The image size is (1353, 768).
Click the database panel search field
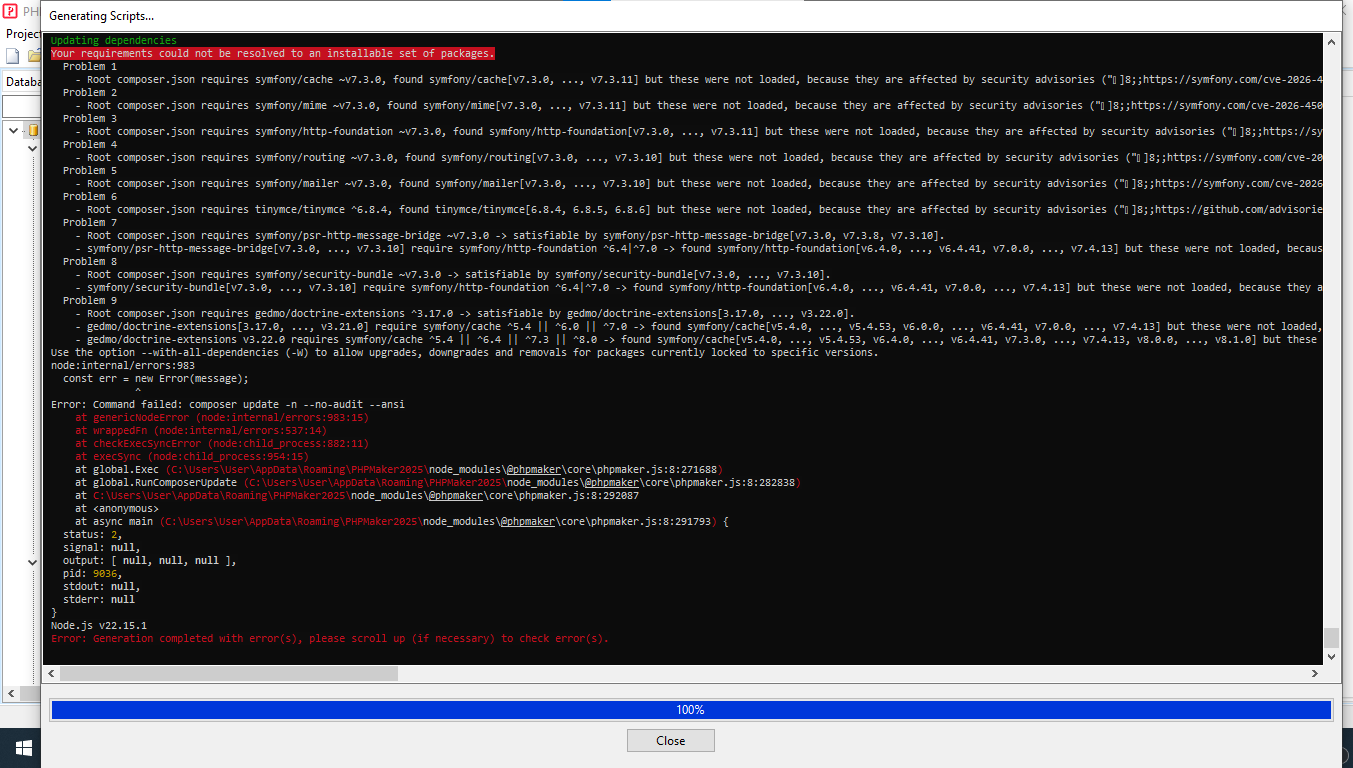[21, 107]
